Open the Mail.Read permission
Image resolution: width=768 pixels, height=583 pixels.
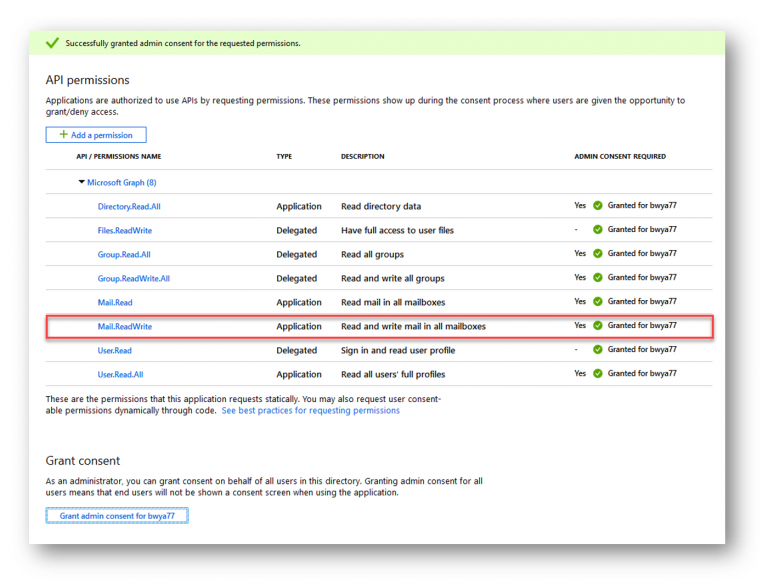[x=115, y=302]
